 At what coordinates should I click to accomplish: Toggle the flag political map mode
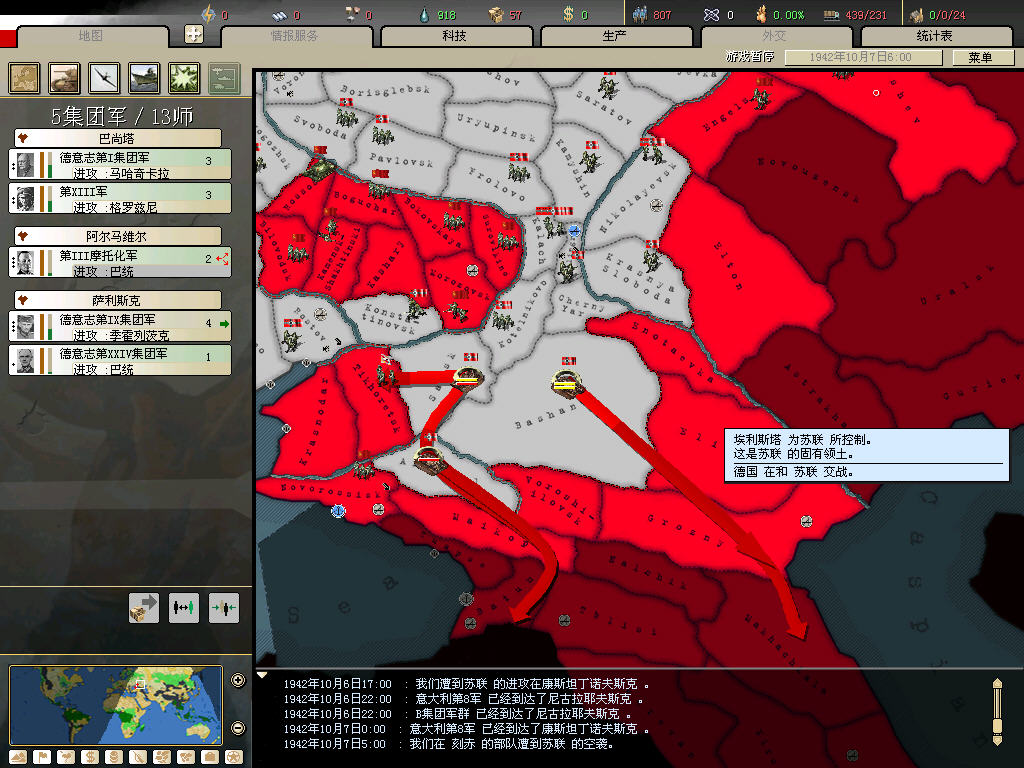(42, 756)
